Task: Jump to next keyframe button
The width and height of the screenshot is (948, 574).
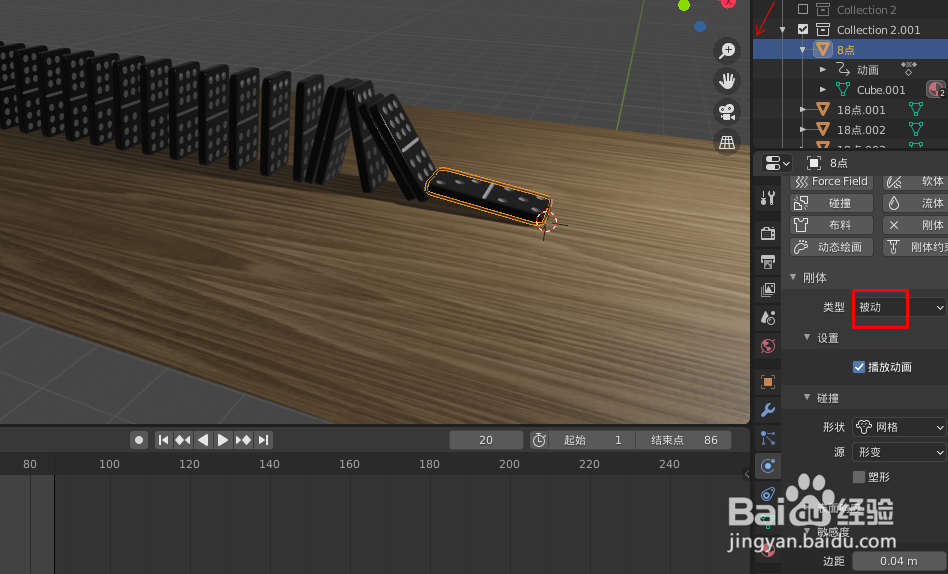Action: [243, 440]
